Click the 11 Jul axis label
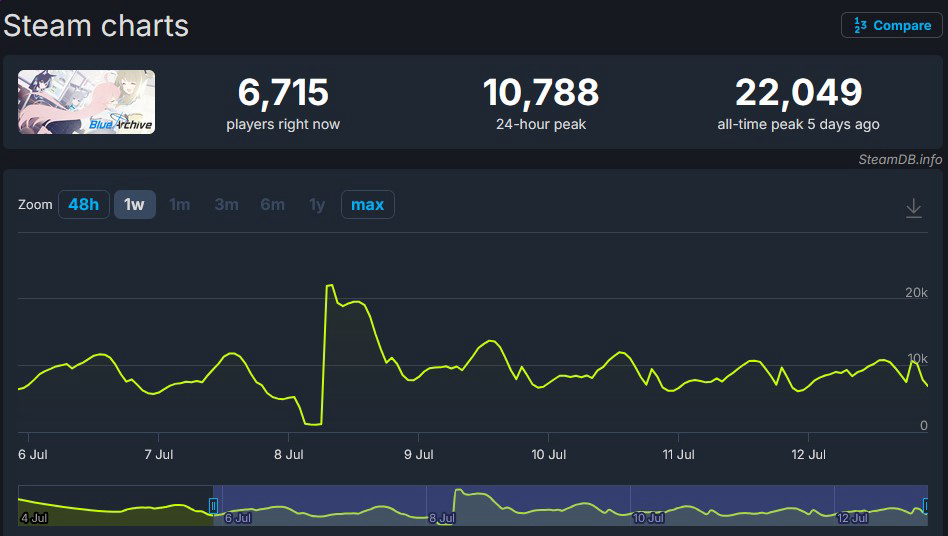This screenshot has height=536, width=948. (x=678, y=454)
